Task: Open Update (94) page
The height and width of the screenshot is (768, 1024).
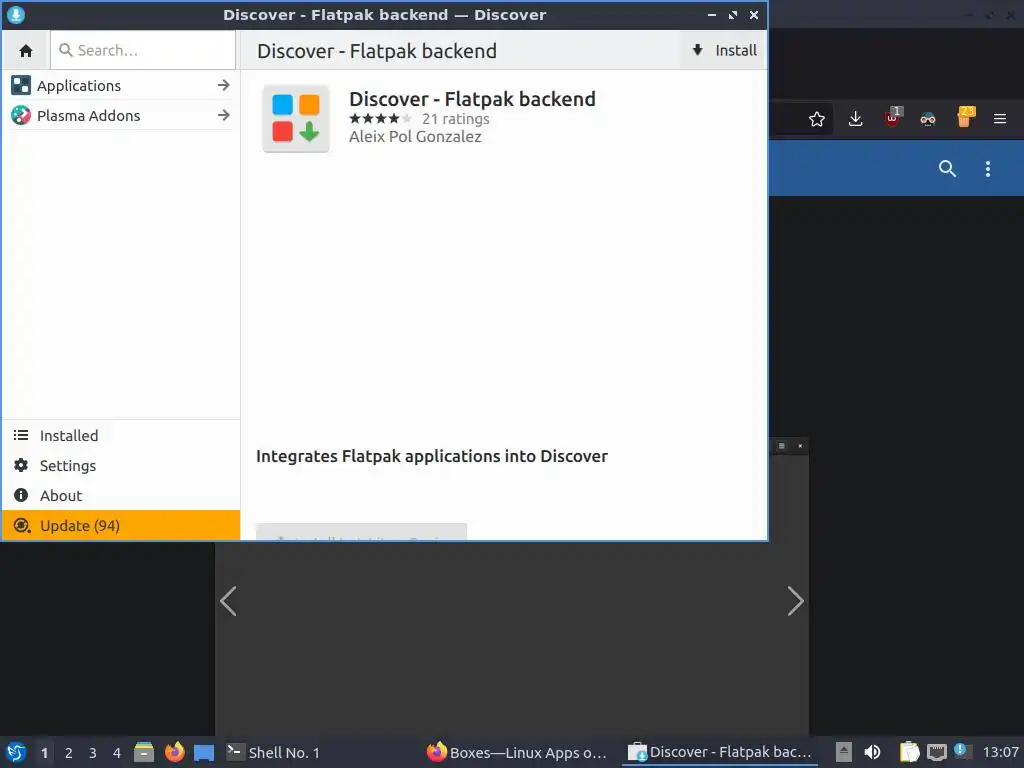Action: pyautogui.click(x=121, y=526)
